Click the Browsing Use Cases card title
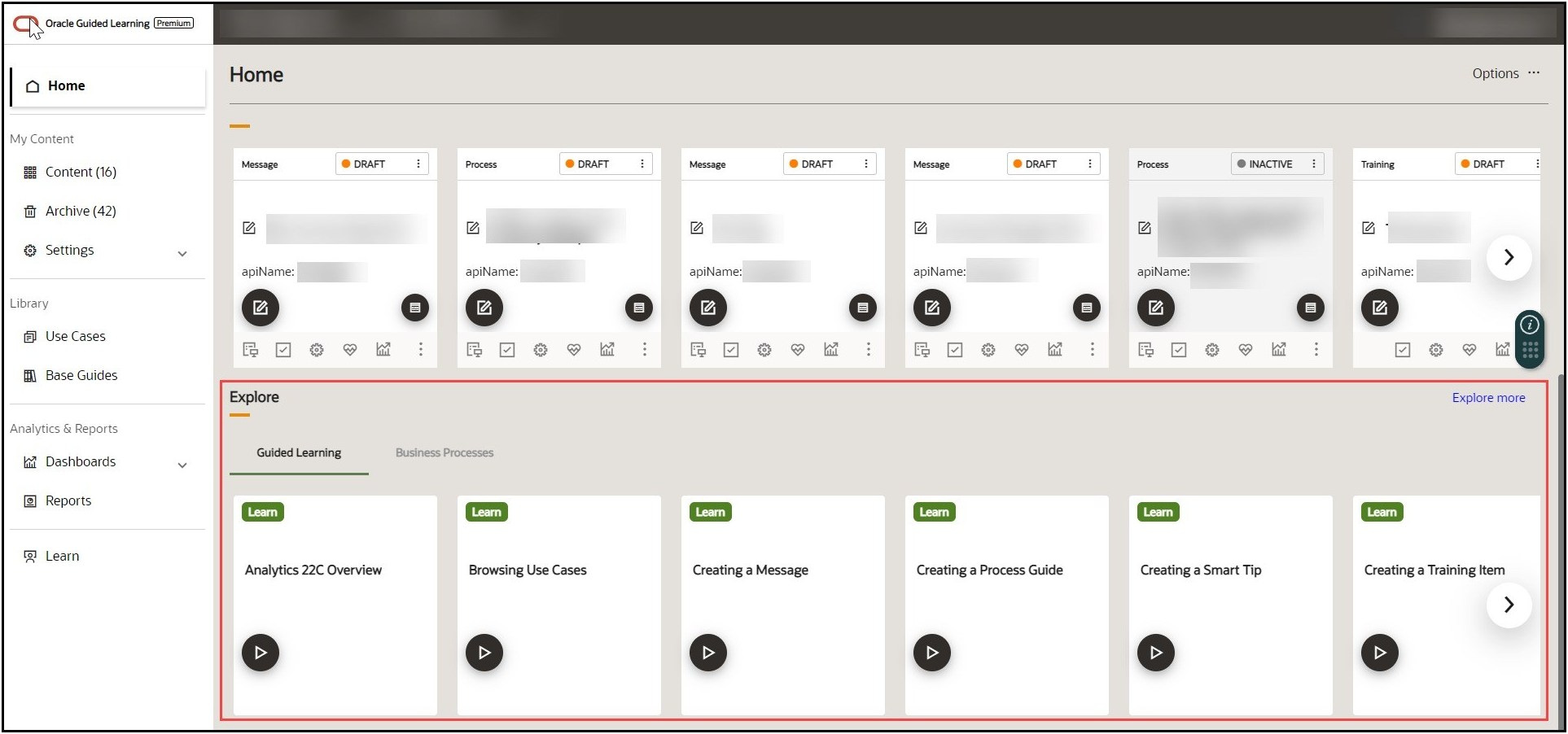The width and height of the screenshot is (1568, 734). pos(528,570)
